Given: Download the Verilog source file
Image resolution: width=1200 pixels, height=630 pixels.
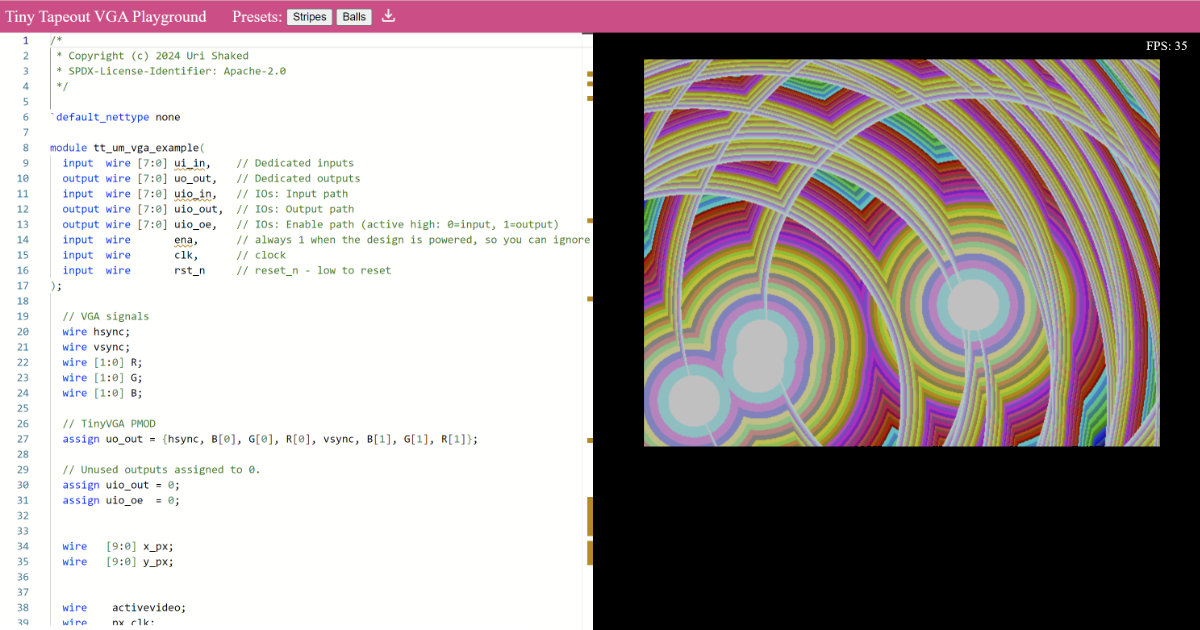Looking at the screenshot, I should pyautogui.click(x=389, y=16).
